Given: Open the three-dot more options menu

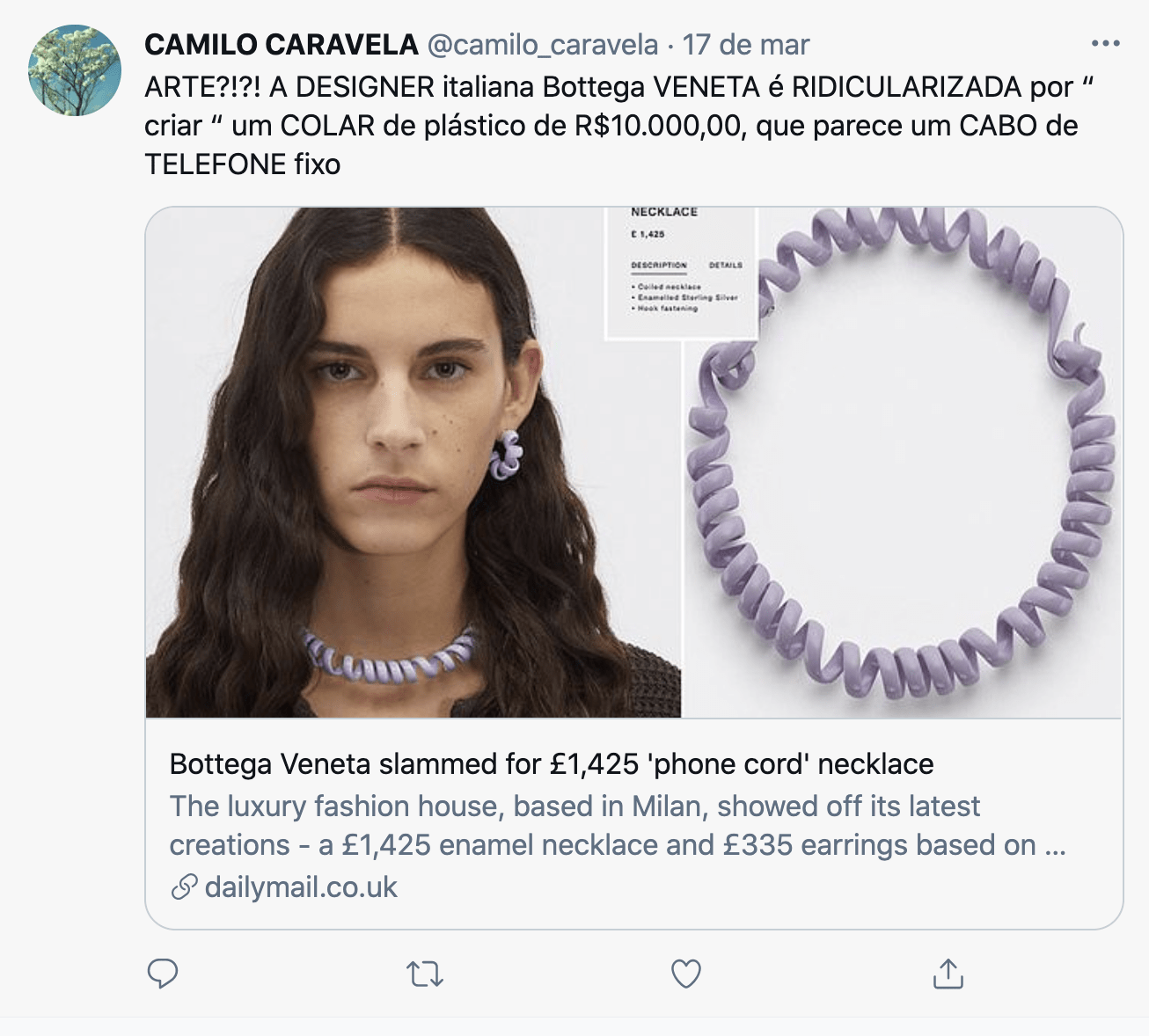Looking at the screenshot, I should (1105, 43).
